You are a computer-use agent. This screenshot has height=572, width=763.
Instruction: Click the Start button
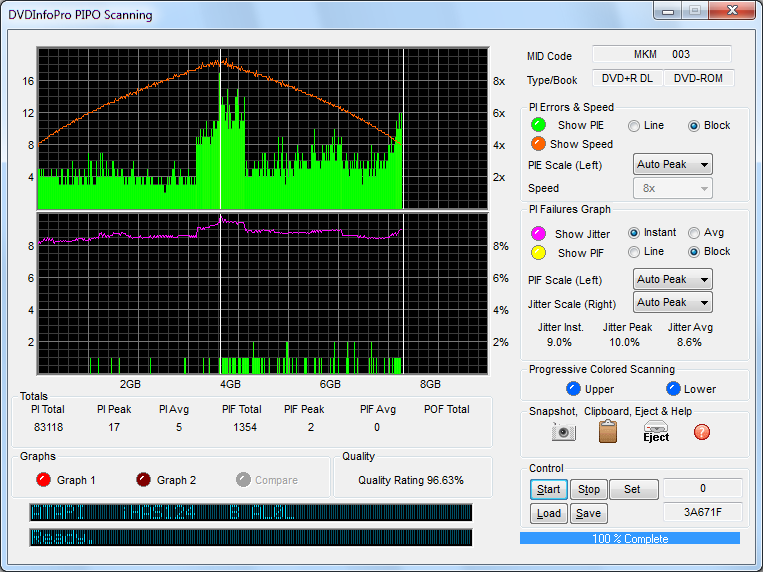pyautogui.click(x=549, y=489)
